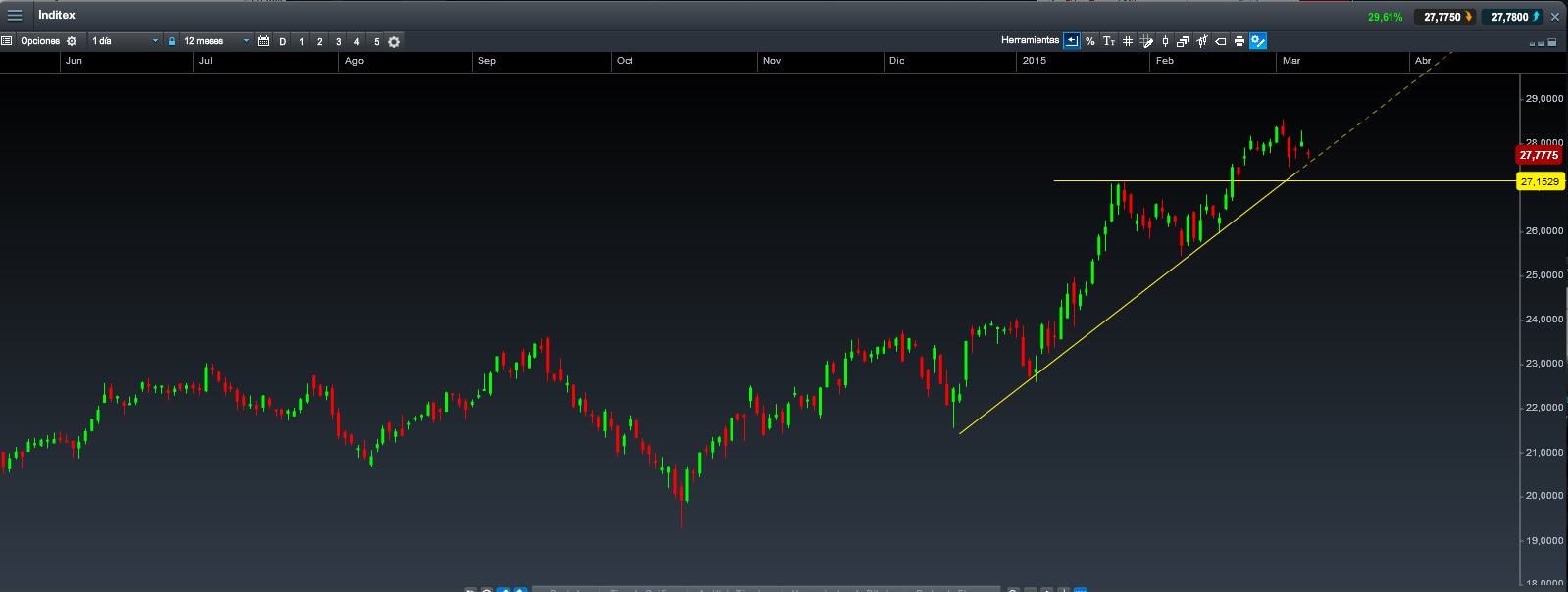Select preset number 4
This screenshot has height=592, width=1568.
coord(357,41)
